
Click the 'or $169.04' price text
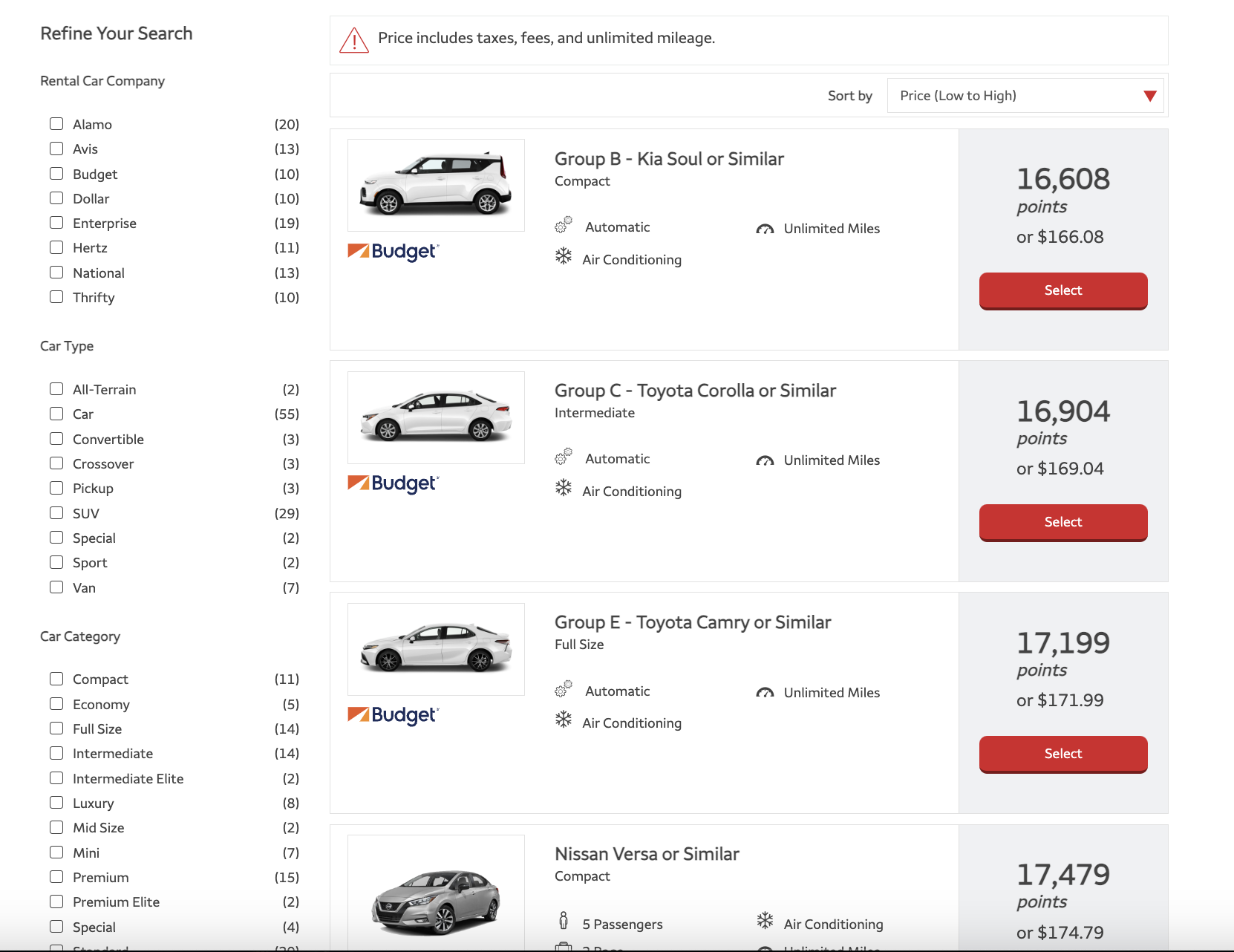pos(1060,469)
